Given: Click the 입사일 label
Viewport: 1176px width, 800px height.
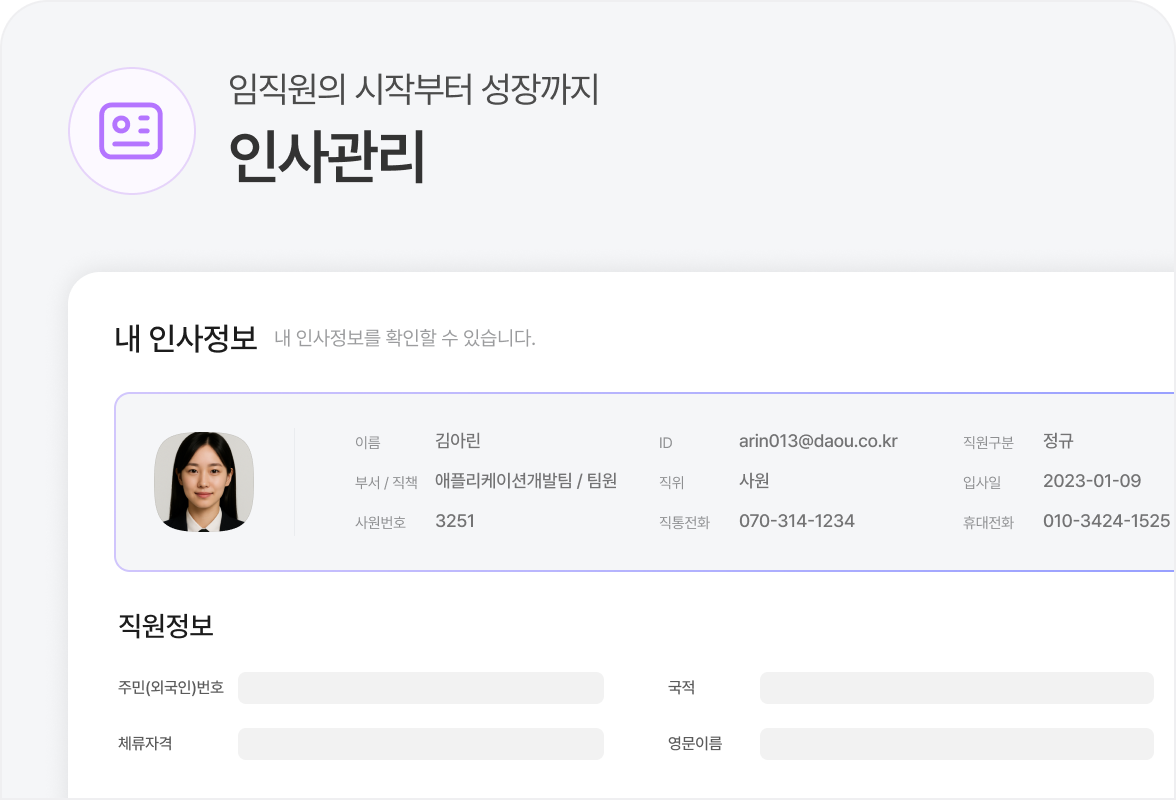Looking at the screenshot, I should coord(982,483).
